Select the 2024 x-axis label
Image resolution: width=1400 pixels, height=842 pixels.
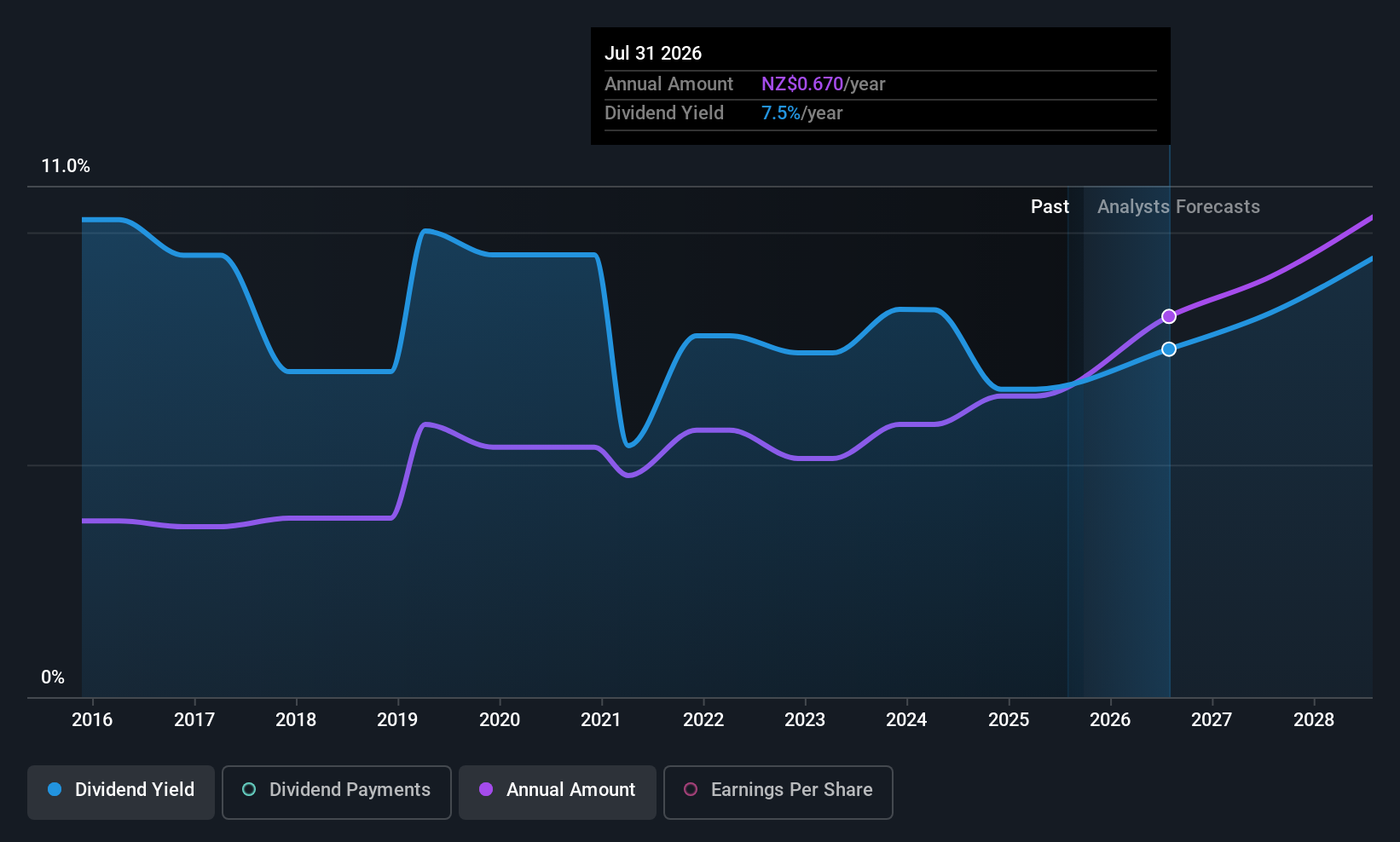point(906,720)
